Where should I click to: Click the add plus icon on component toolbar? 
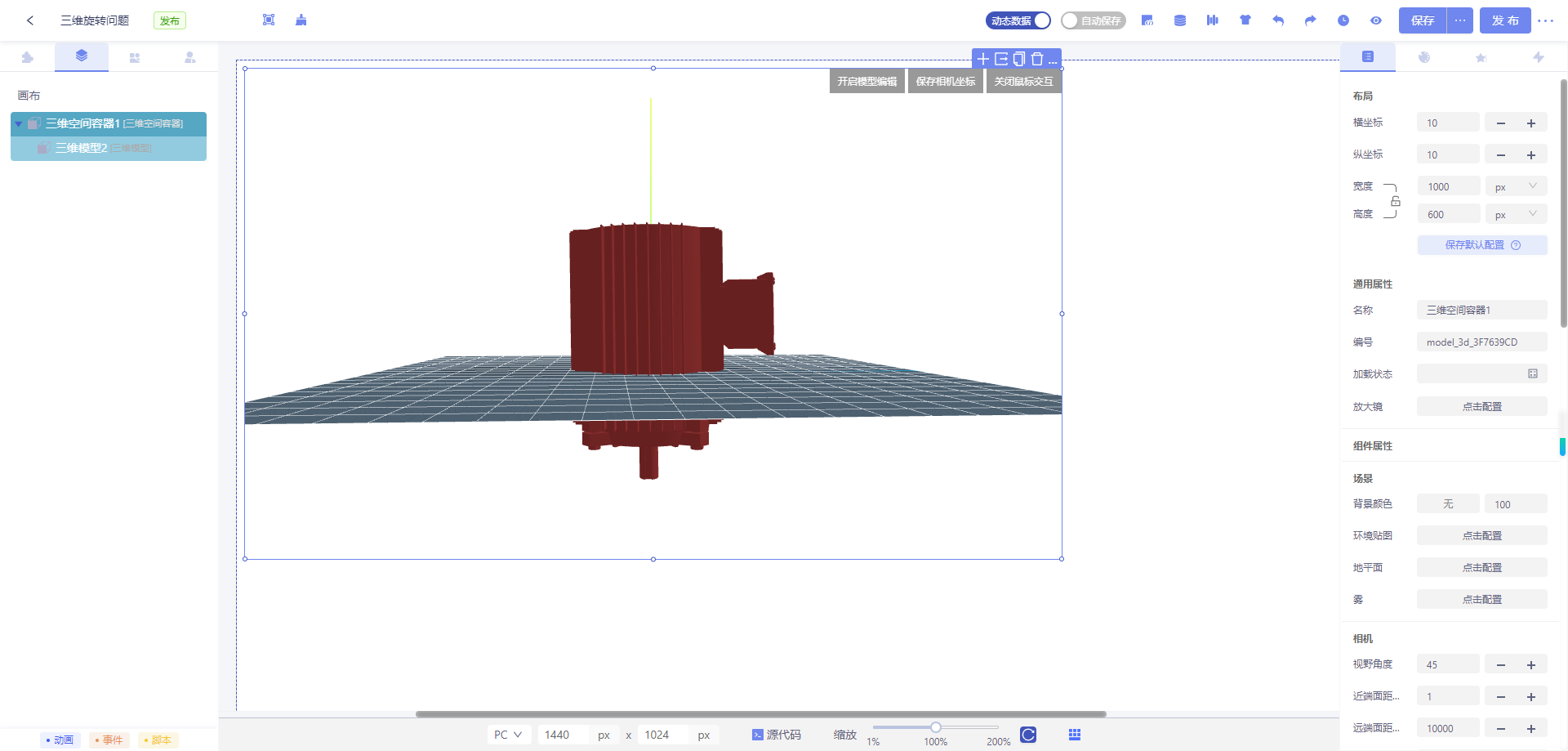point(983,59)
